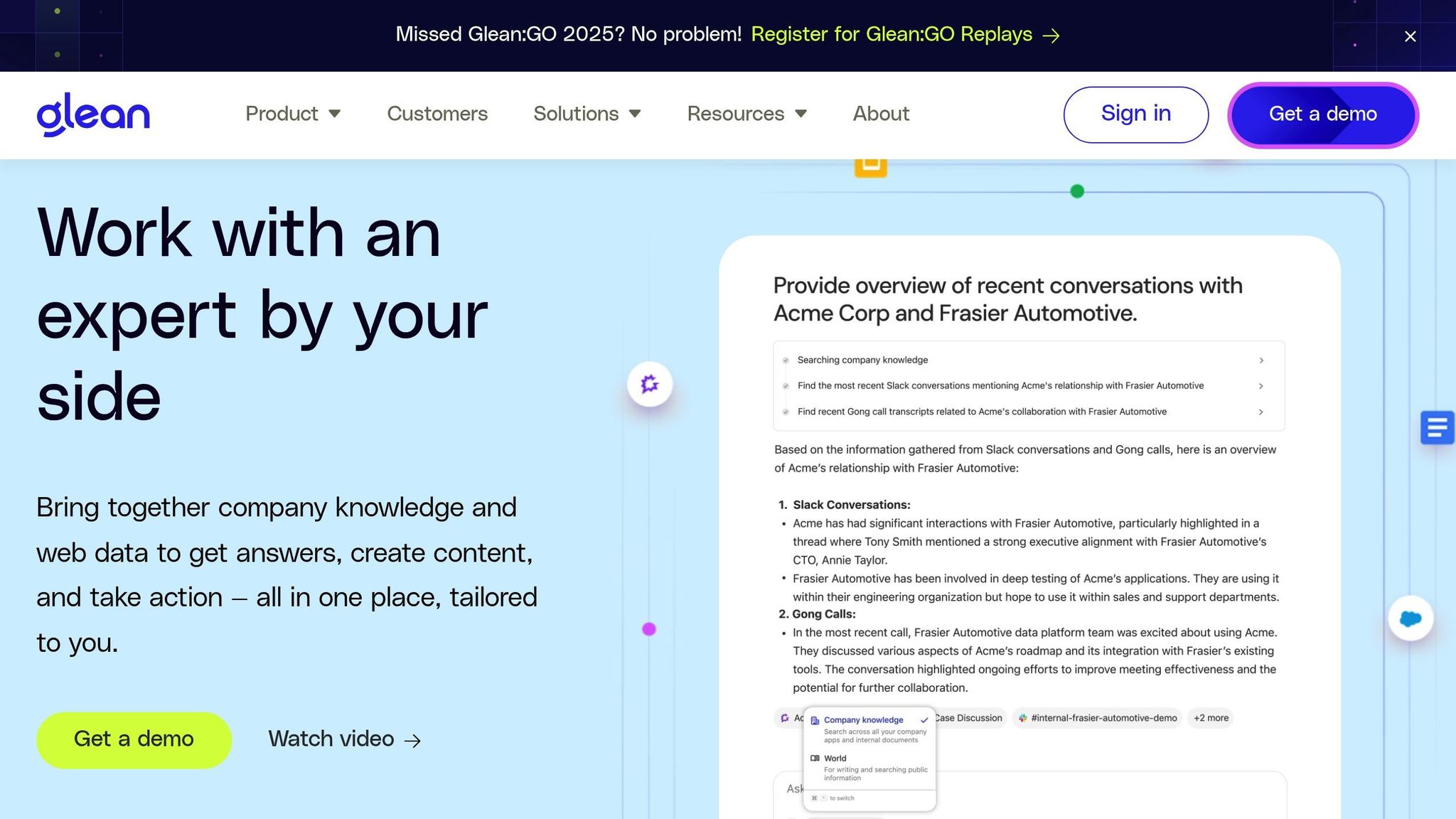Screen dimensions: 1456x819
Task: Go to the About page
Action: (x=881, y=114)
